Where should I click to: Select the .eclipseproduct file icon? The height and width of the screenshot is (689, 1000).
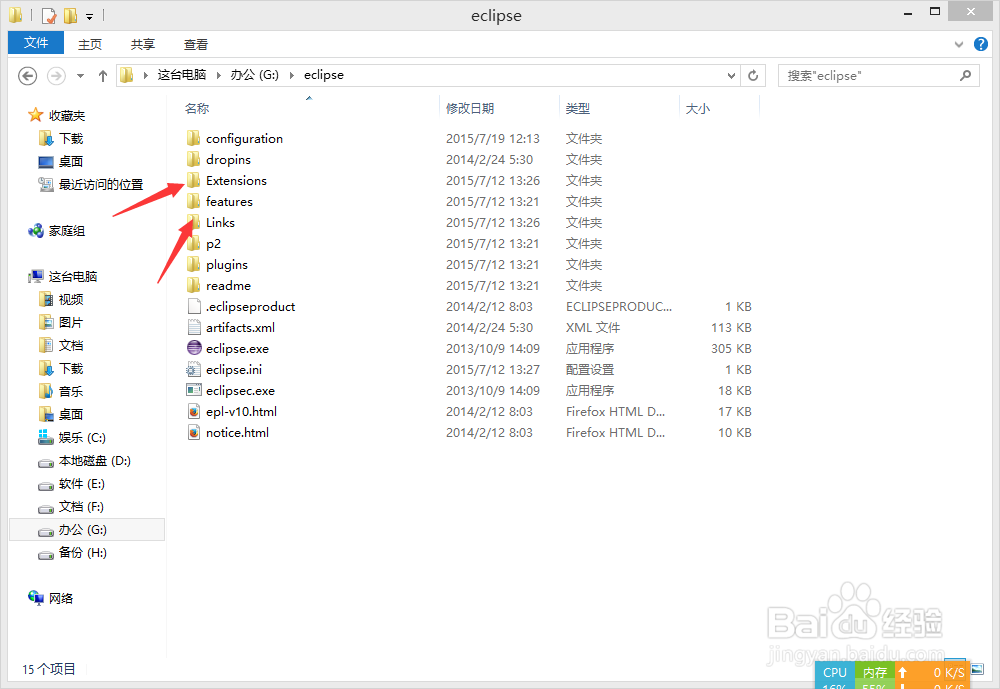(194, 307)
